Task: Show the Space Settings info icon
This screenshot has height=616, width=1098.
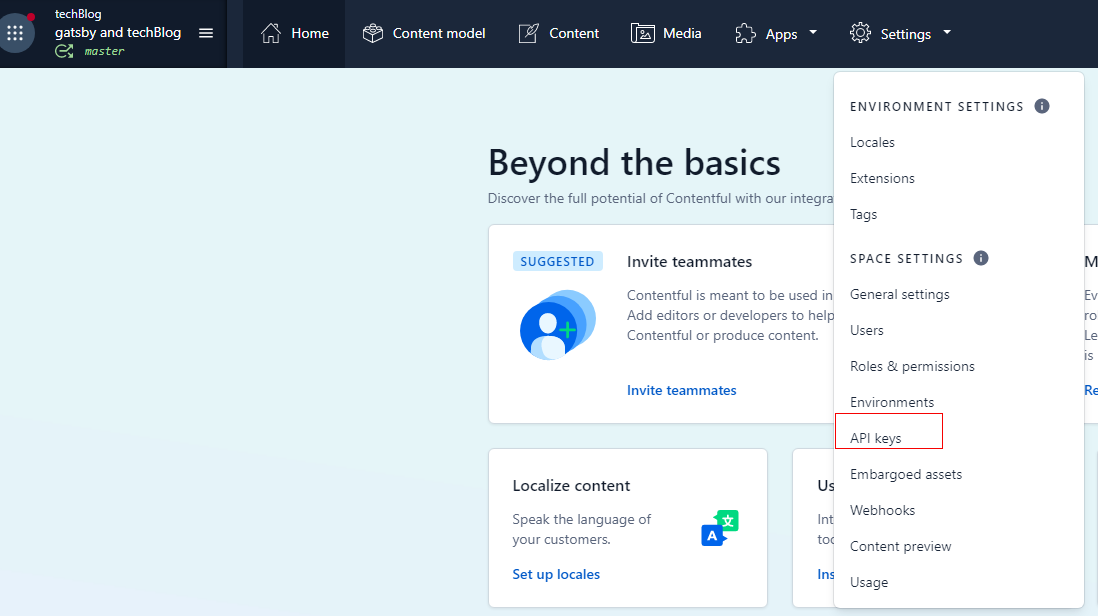Action: (981, 258)
